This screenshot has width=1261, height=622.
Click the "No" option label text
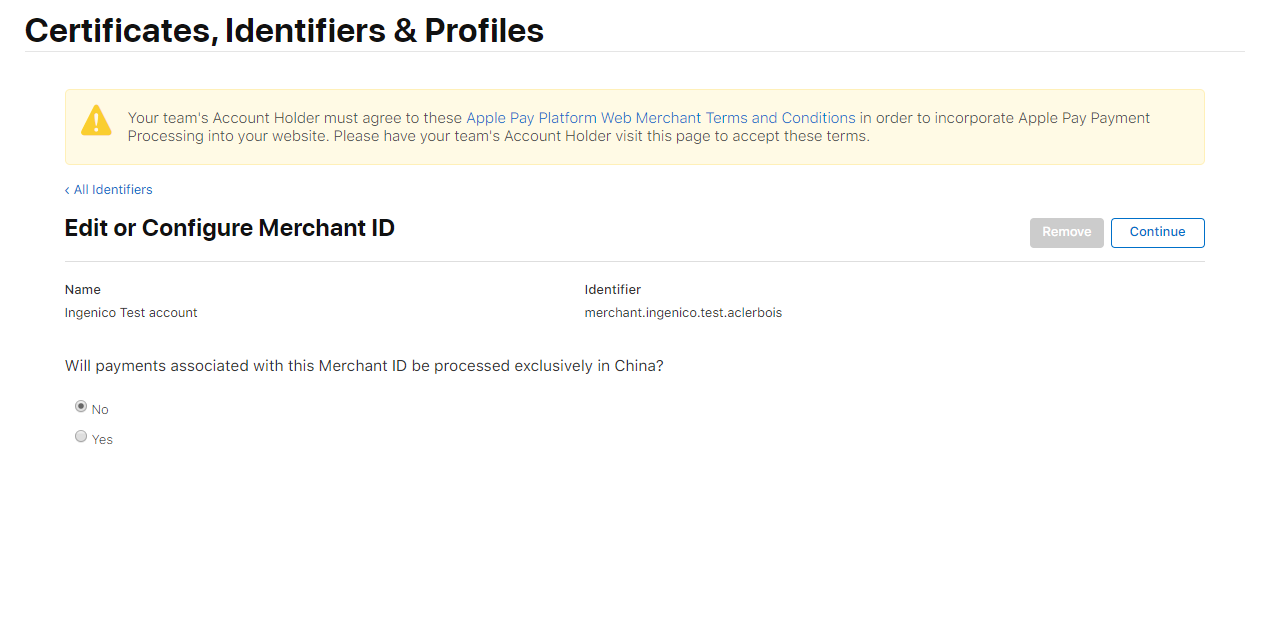point(100,410)
